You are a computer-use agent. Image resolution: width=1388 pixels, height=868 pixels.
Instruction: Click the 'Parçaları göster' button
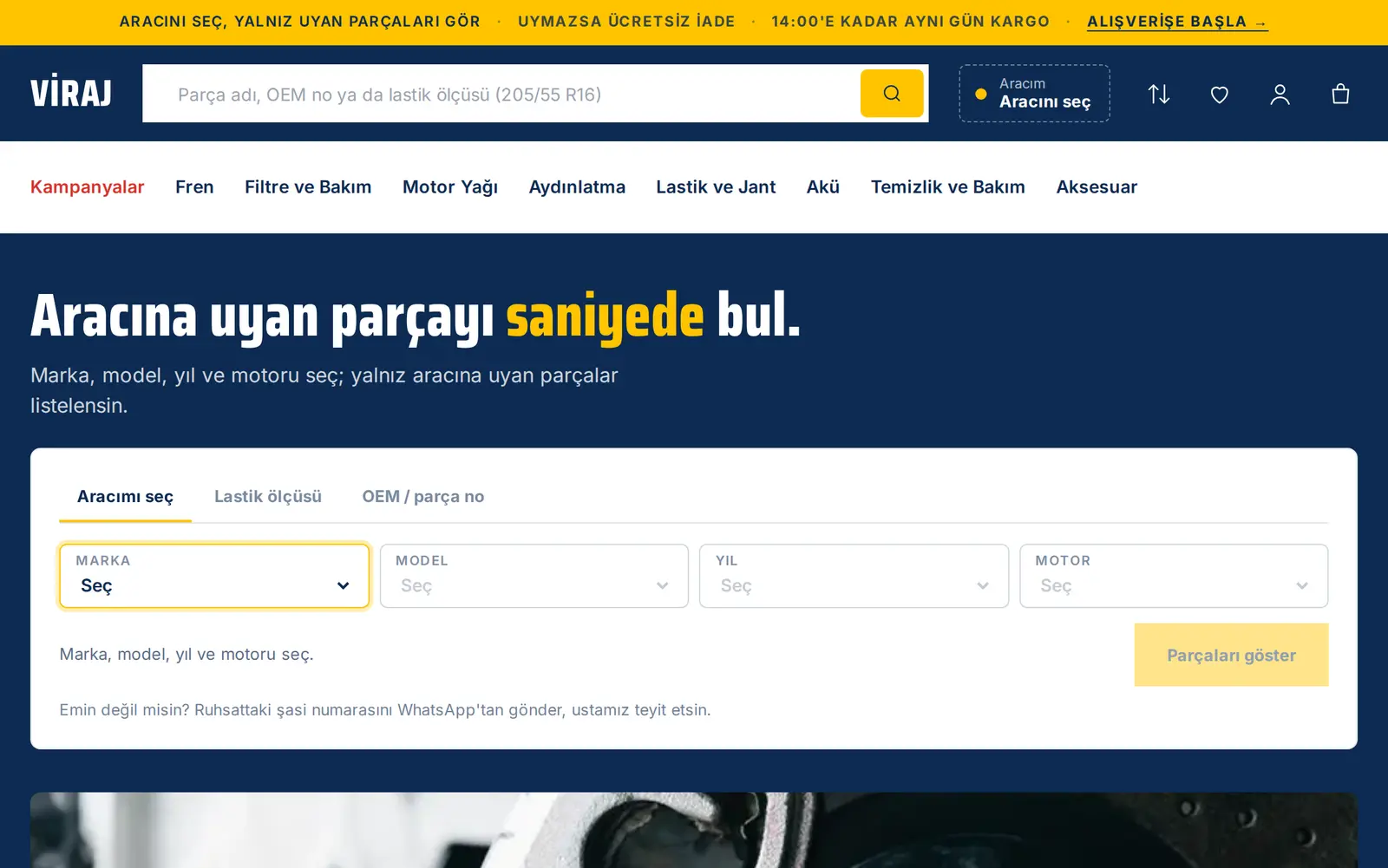1231,655
